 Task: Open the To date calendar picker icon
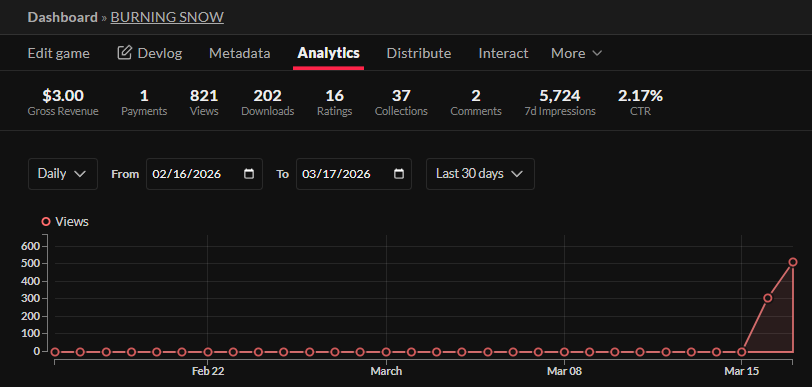(x=399, y=174)
